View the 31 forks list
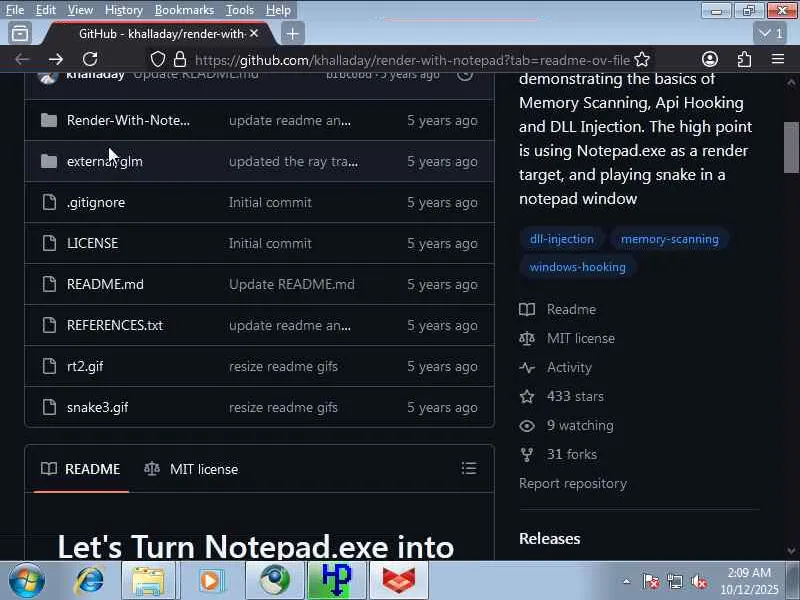 [558, 454]
